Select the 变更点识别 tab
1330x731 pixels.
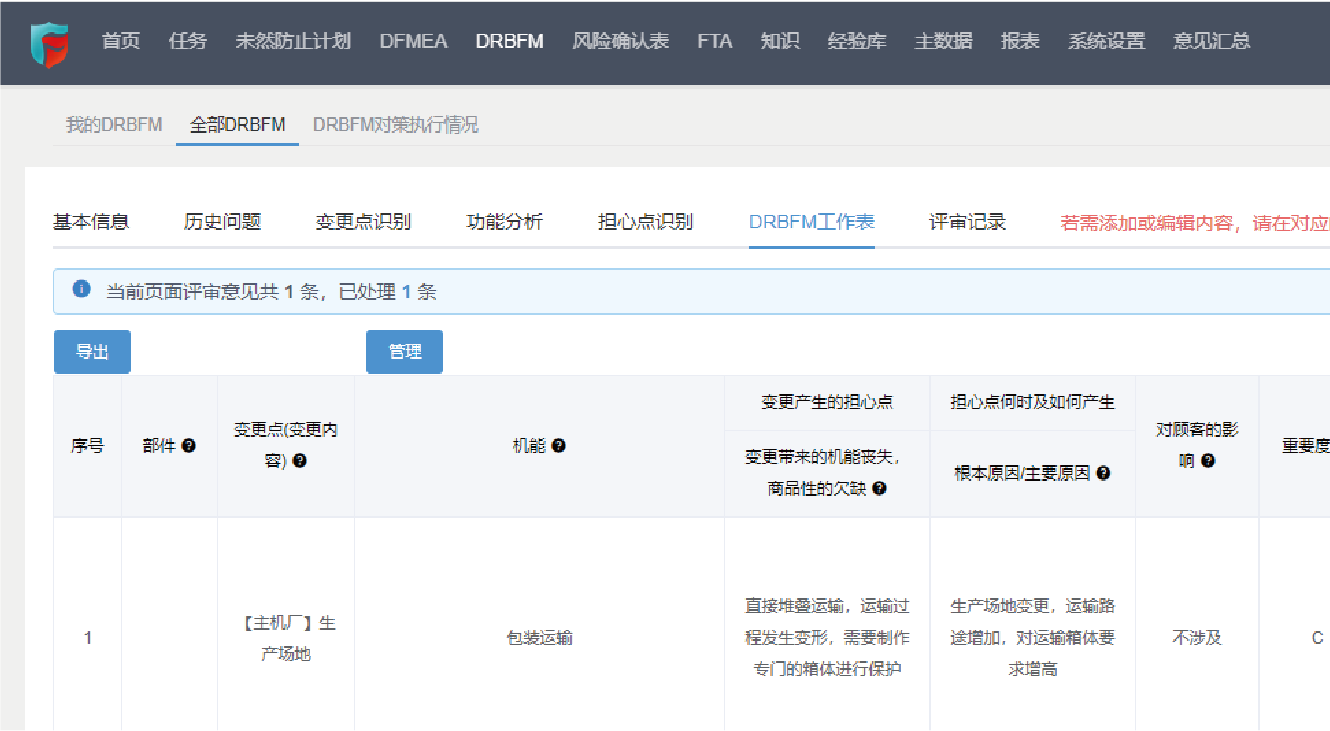click(363, 222)
